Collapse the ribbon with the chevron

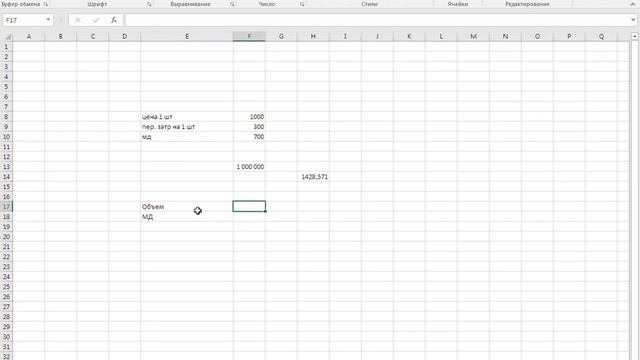coord(632,4)
